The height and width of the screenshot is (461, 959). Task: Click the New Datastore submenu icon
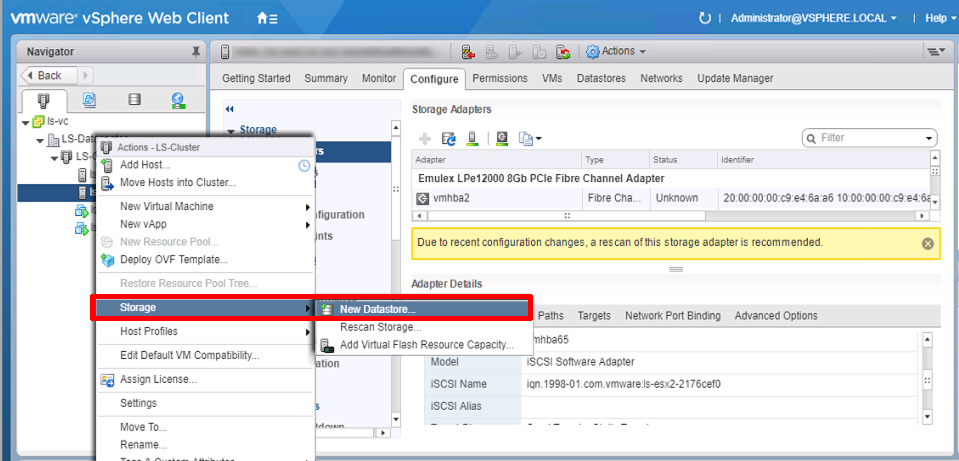point(327,309)
